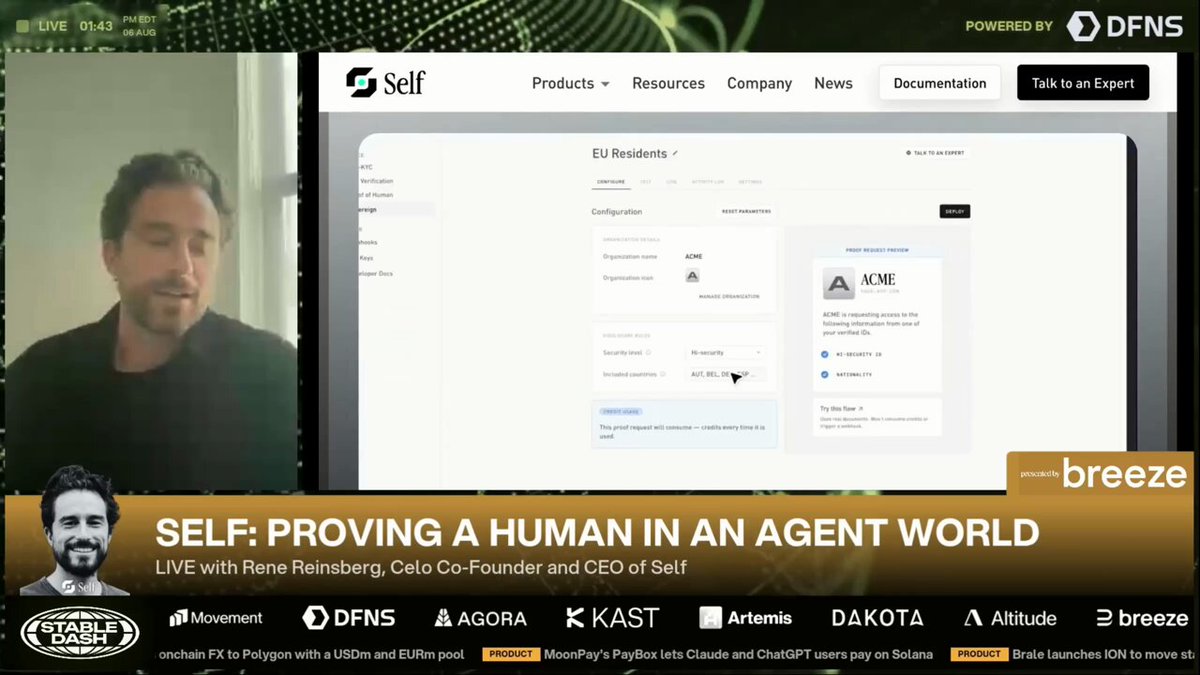Toggle the Hi-Security ID check mark
Viewport: 1200px width, 675px height.
(825, 354)
